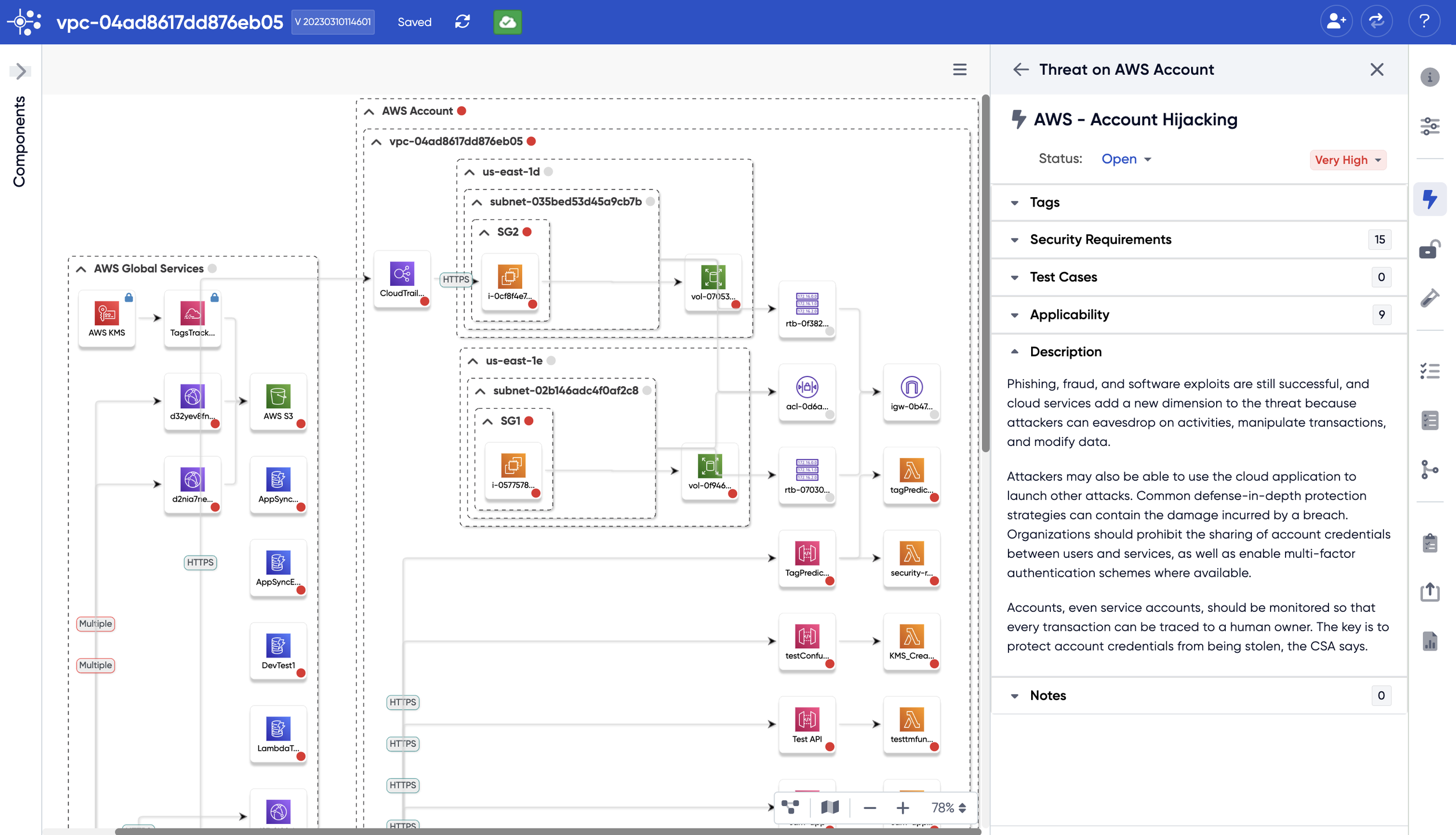Collapse the us-east-1e availability zone
The height and width of the screenshot is (835, 1456).
pyautogui.click(x=473, y=361)
